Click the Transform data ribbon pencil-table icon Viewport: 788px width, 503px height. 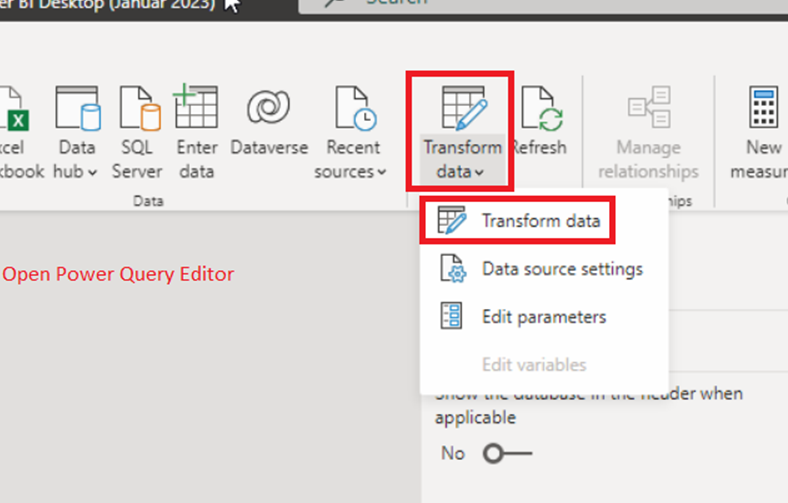[461, 107]
